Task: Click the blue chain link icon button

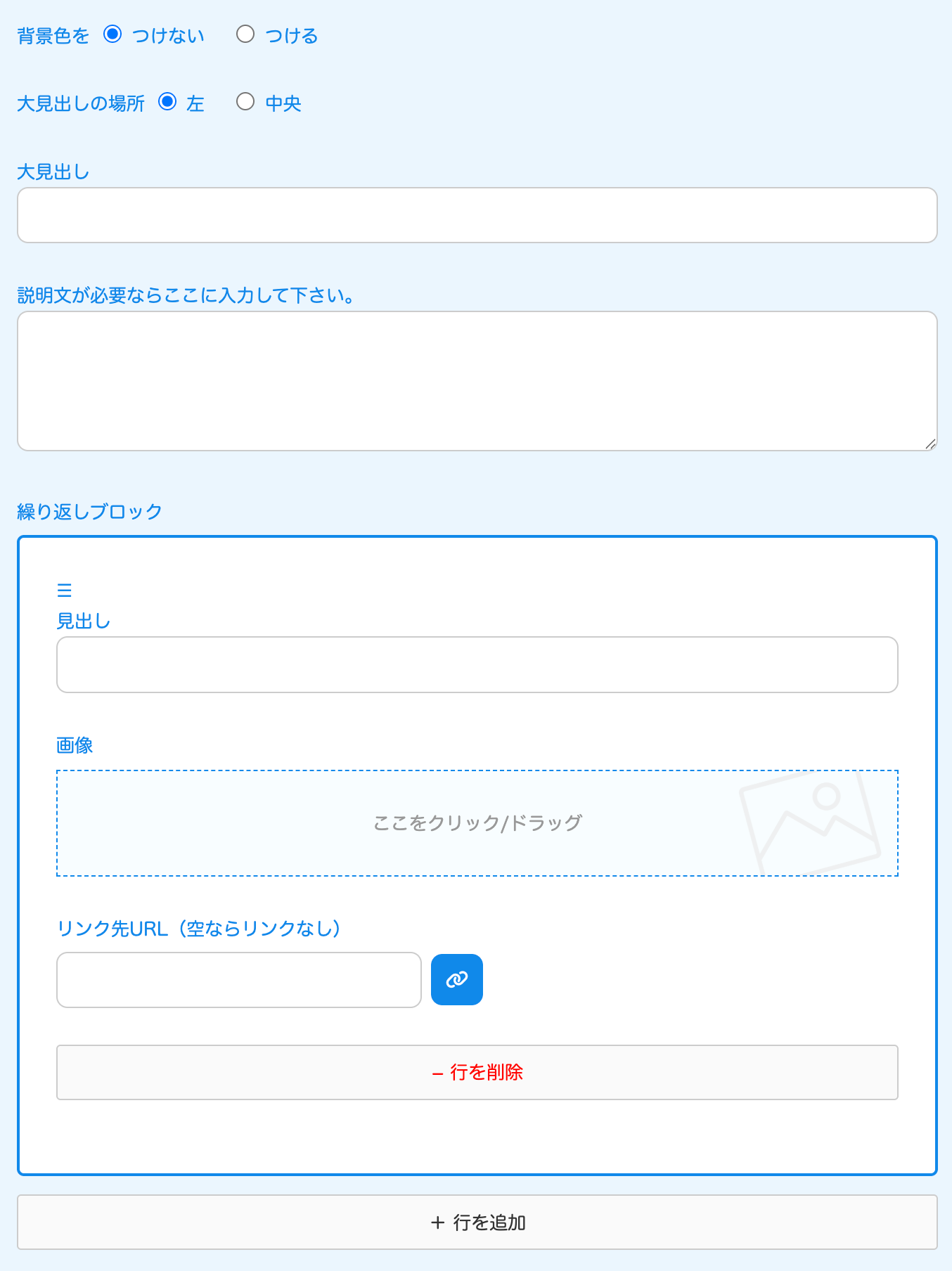Action: [x=456, y=979]
